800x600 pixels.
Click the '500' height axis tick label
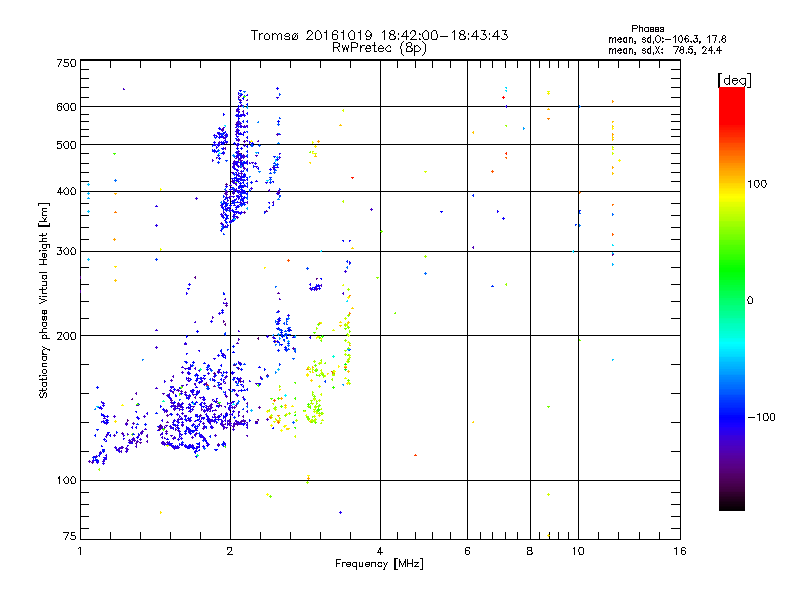coord(66,145)
